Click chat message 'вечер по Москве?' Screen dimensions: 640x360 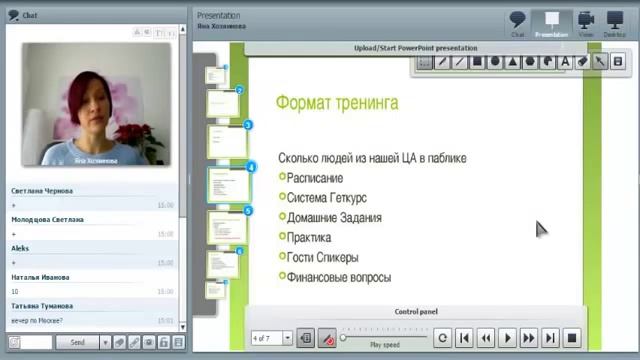[37, 320]
